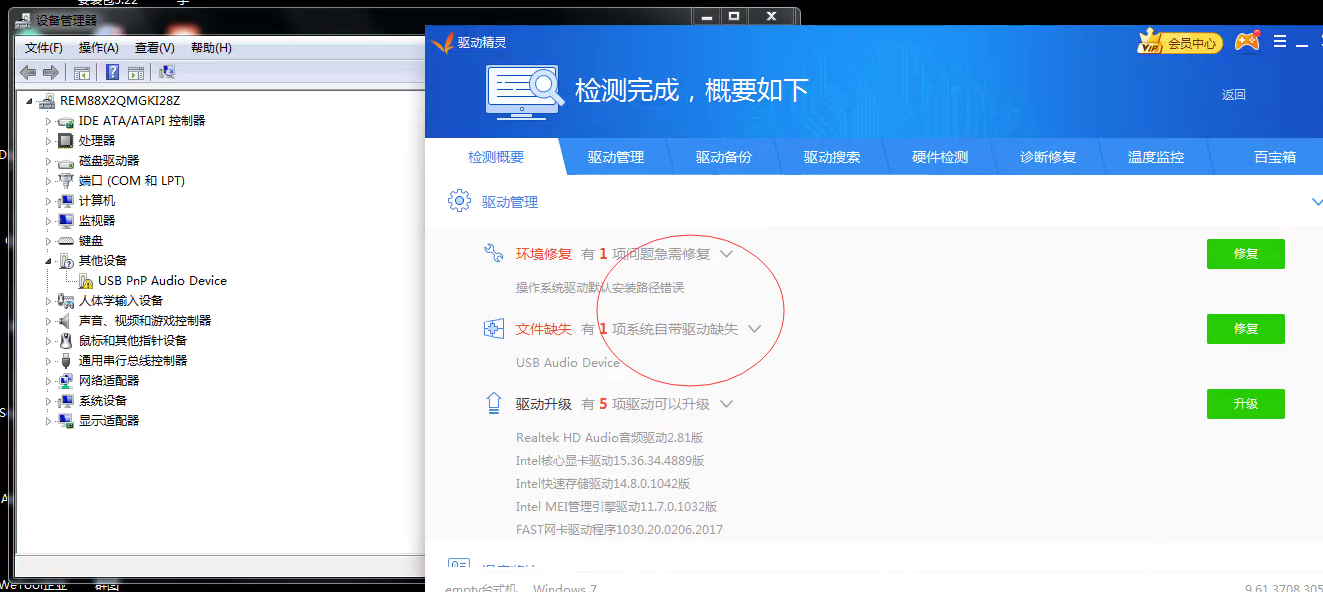Toggle the console tree pane icon in Device Manager
Screen dimensions: 1323x592
pyautogui.click(x=82, y=72)
